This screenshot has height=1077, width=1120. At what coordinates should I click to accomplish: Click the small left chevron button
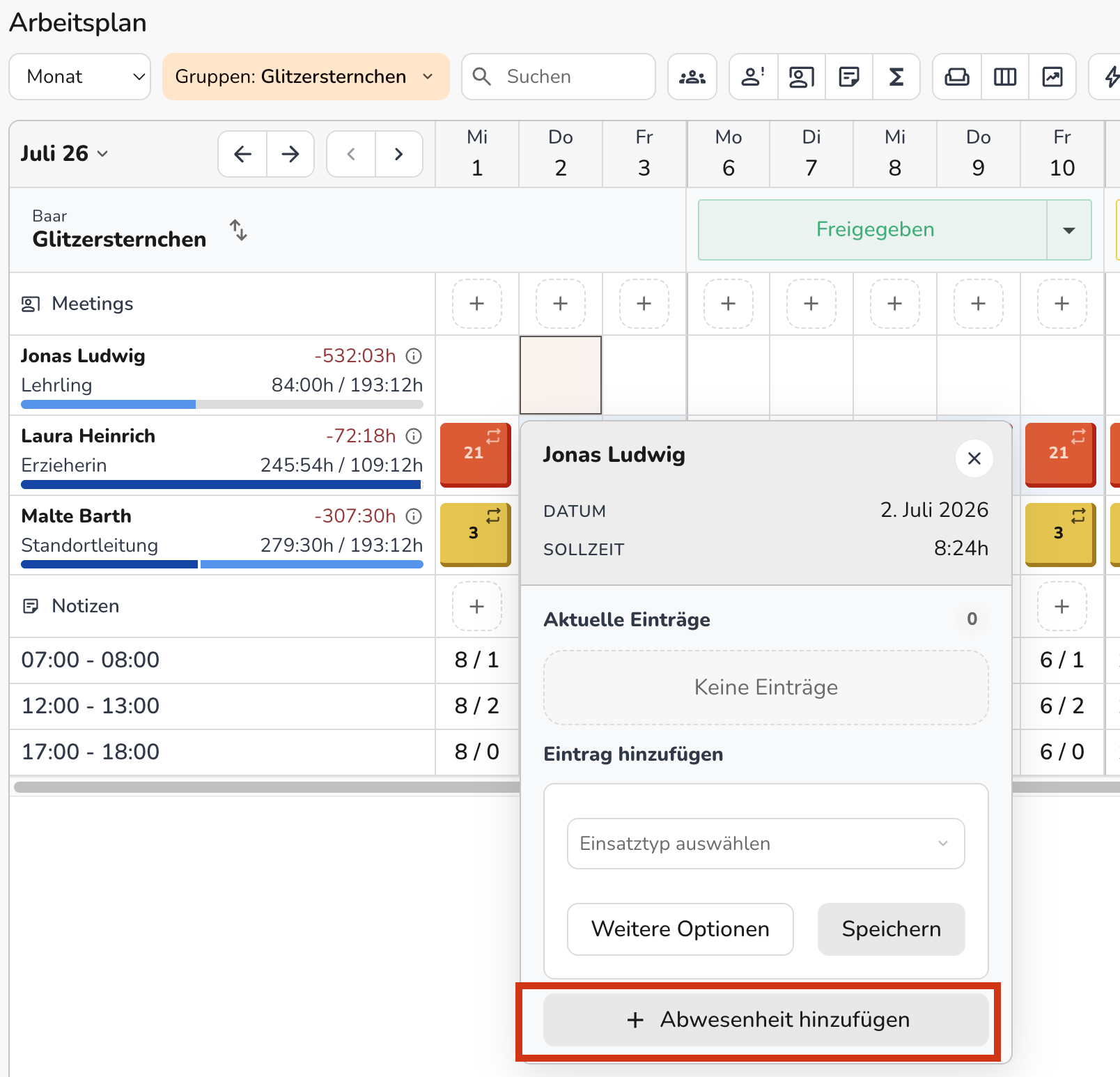coord(351,154)
